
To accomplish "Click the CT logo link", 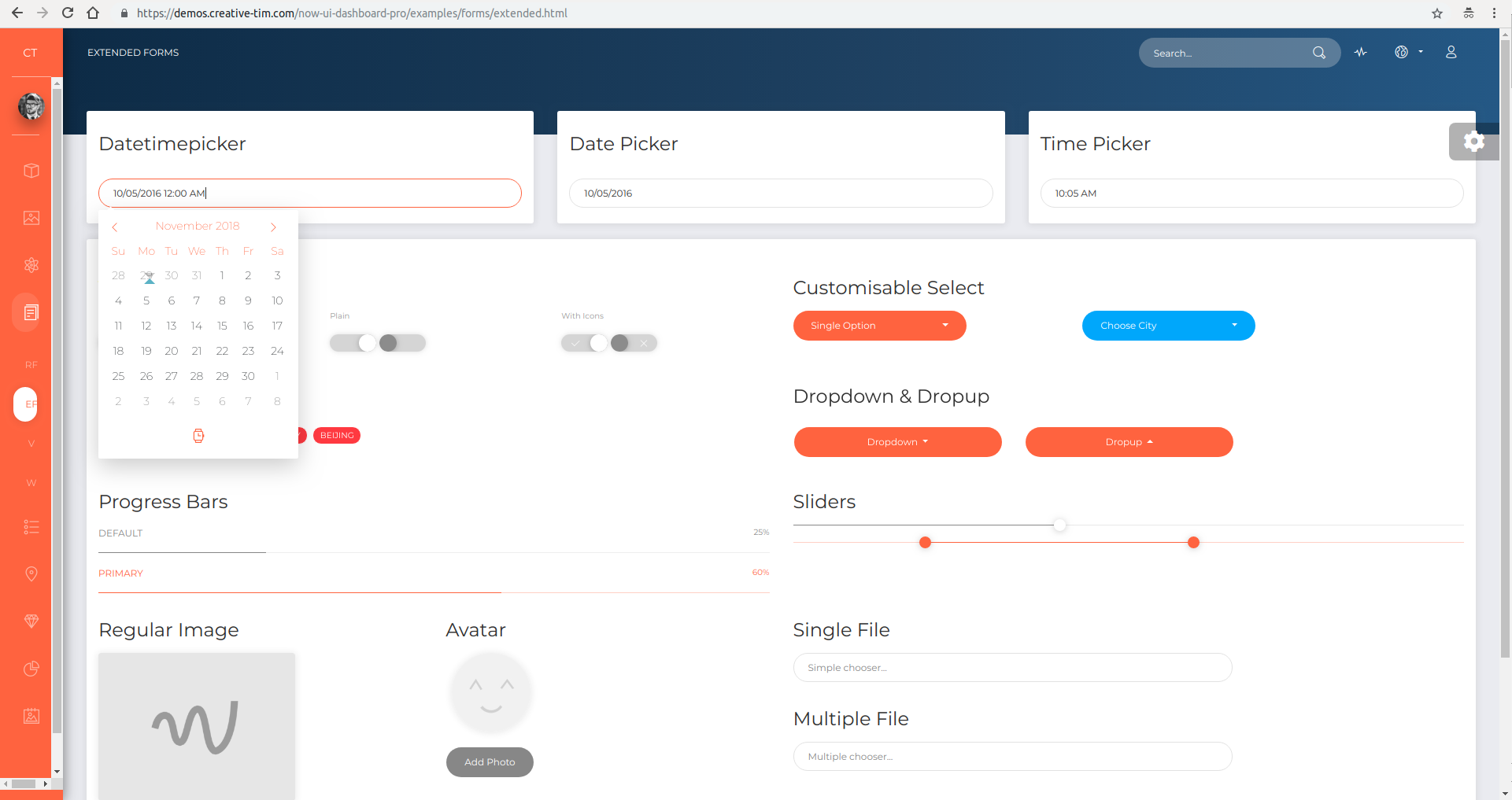I will click(x=30, y=53).
